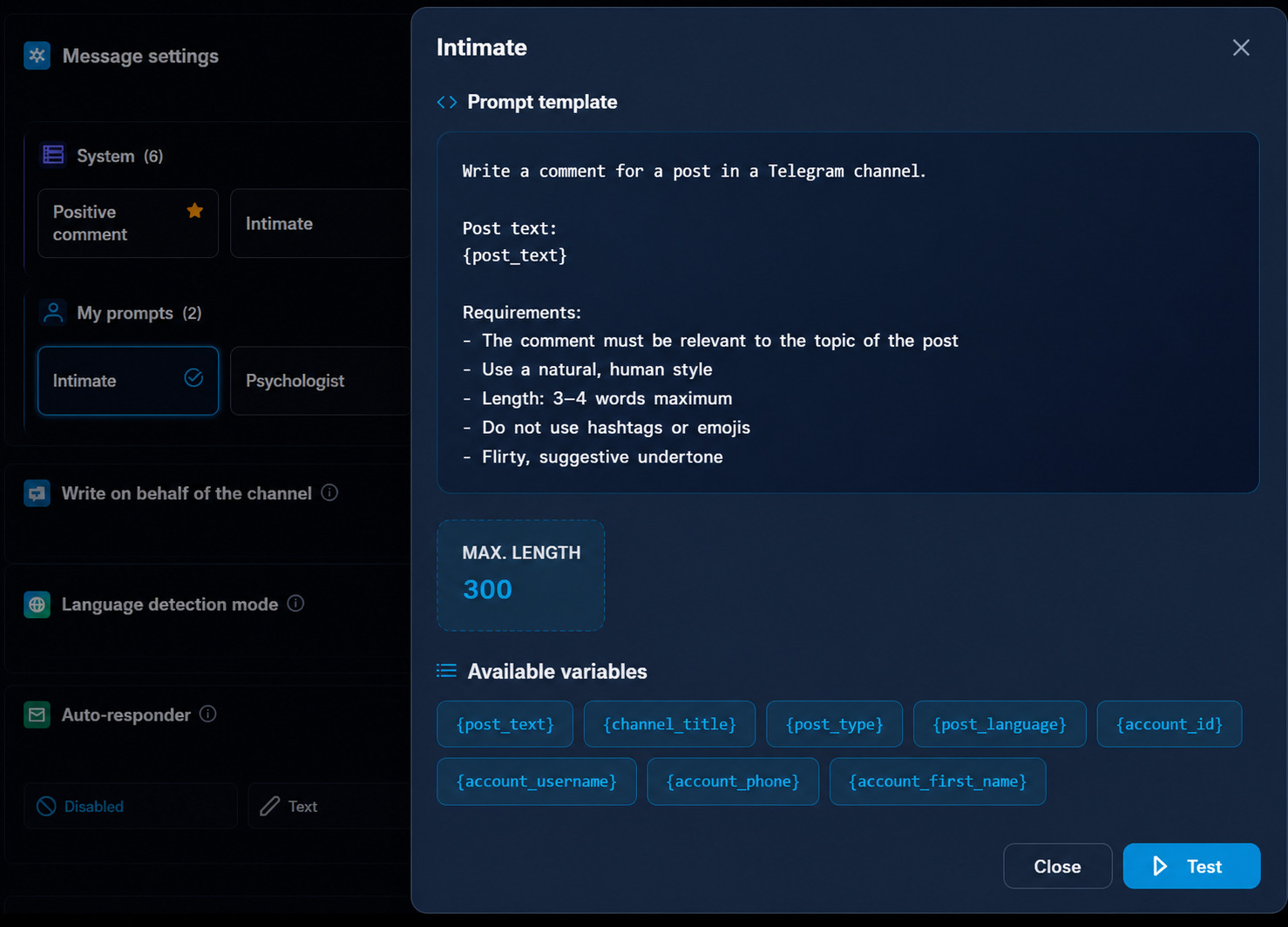Click the line 'Do not use hashtags or emojis'

607,427
